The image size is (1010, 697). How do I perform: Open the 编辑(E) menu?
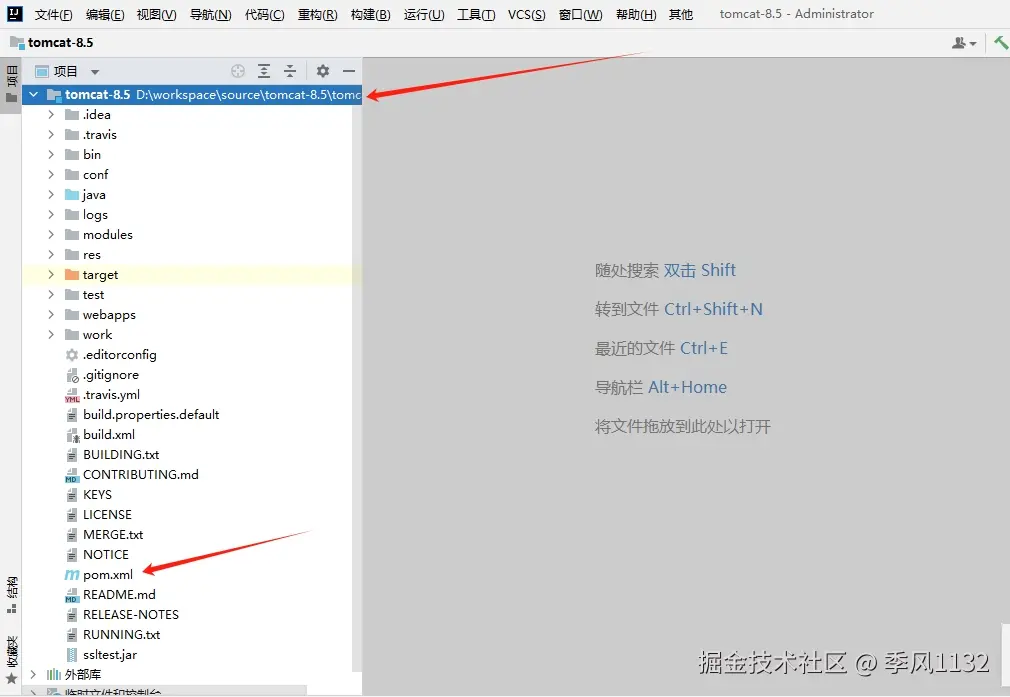(105, 14)
